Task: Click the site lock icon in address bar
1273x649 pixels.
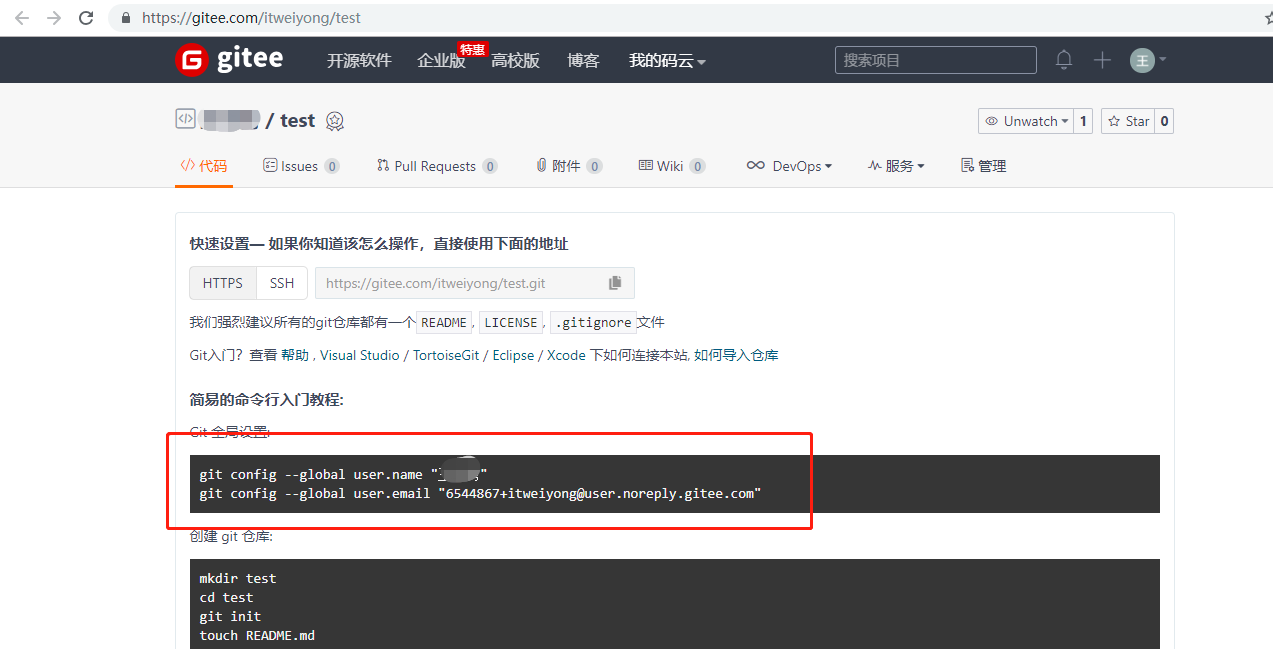Action: coord(125,18)
